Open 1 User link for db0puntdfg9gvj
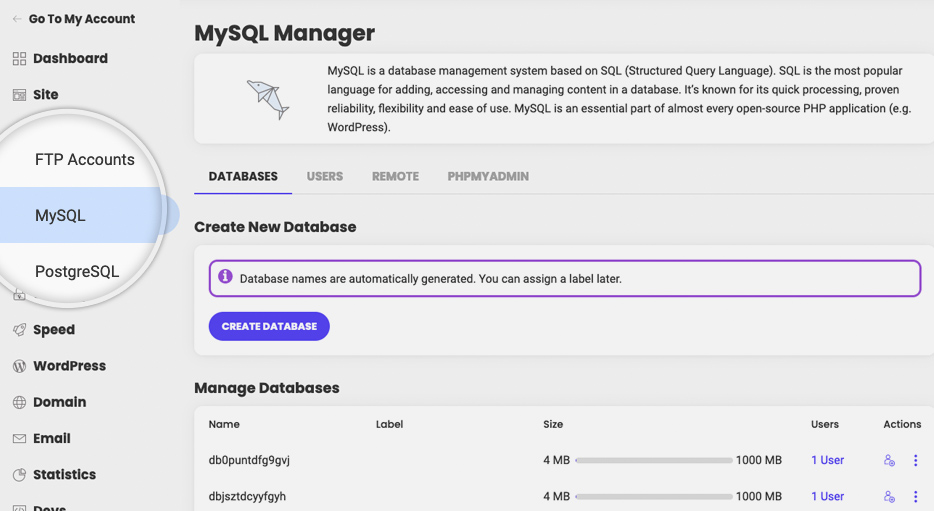This screenshot has height=511, width=934. click(x=827, y=460)
